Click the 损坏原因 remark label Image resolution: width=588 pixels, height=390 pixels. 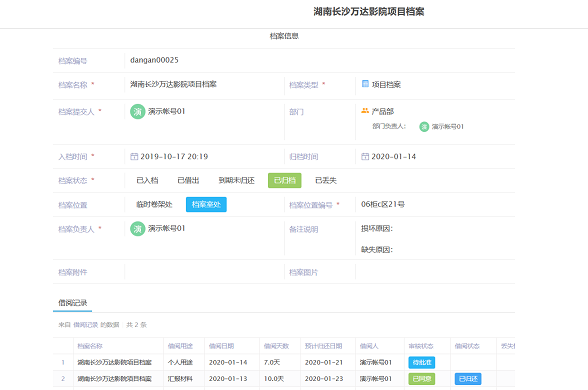pyautogui.click(x=377, y=228)
